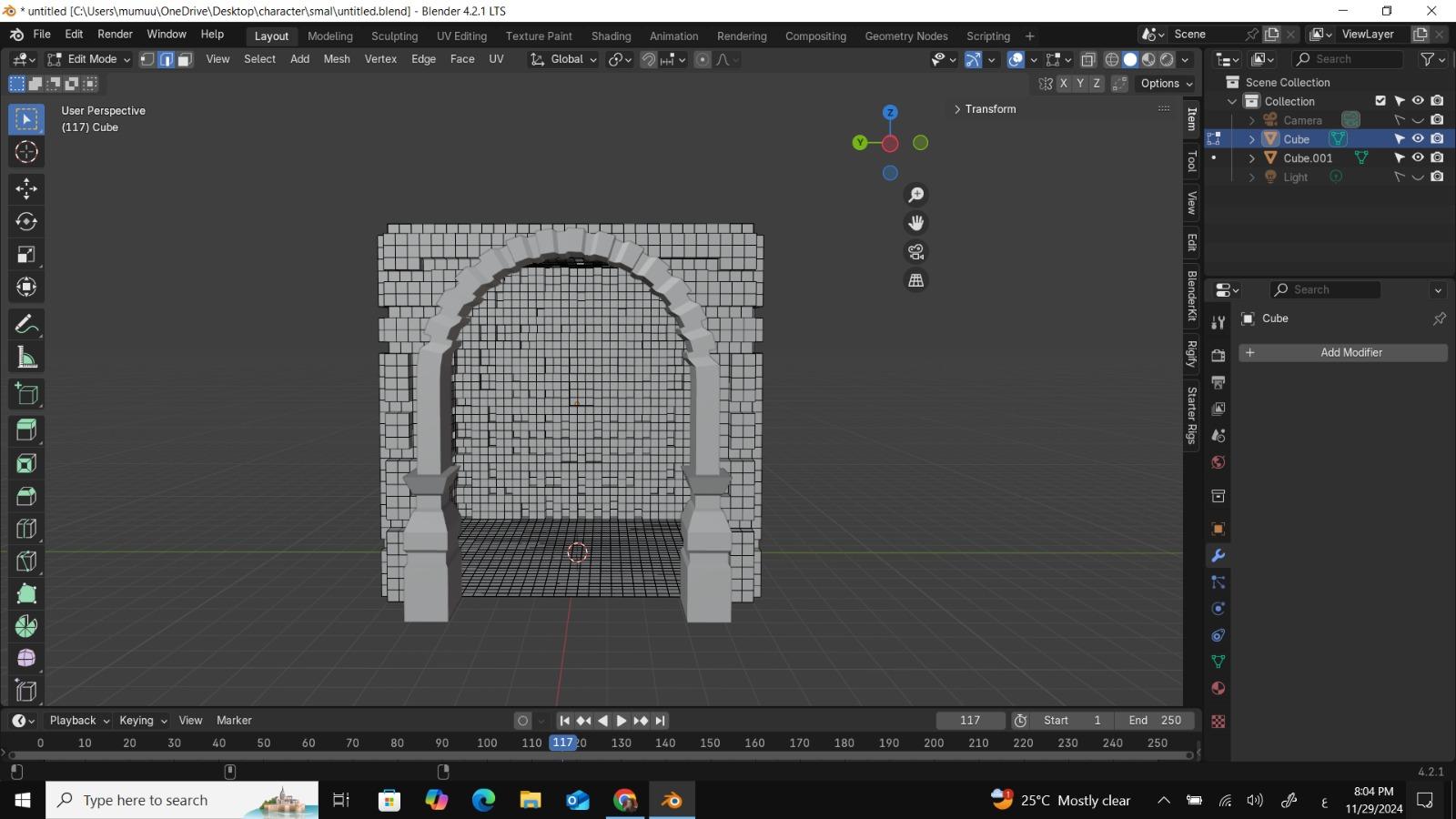This screenshot has width=1456, height=819.
Task: Jump to timeline start frame button
Action: [x=564, y=721]
